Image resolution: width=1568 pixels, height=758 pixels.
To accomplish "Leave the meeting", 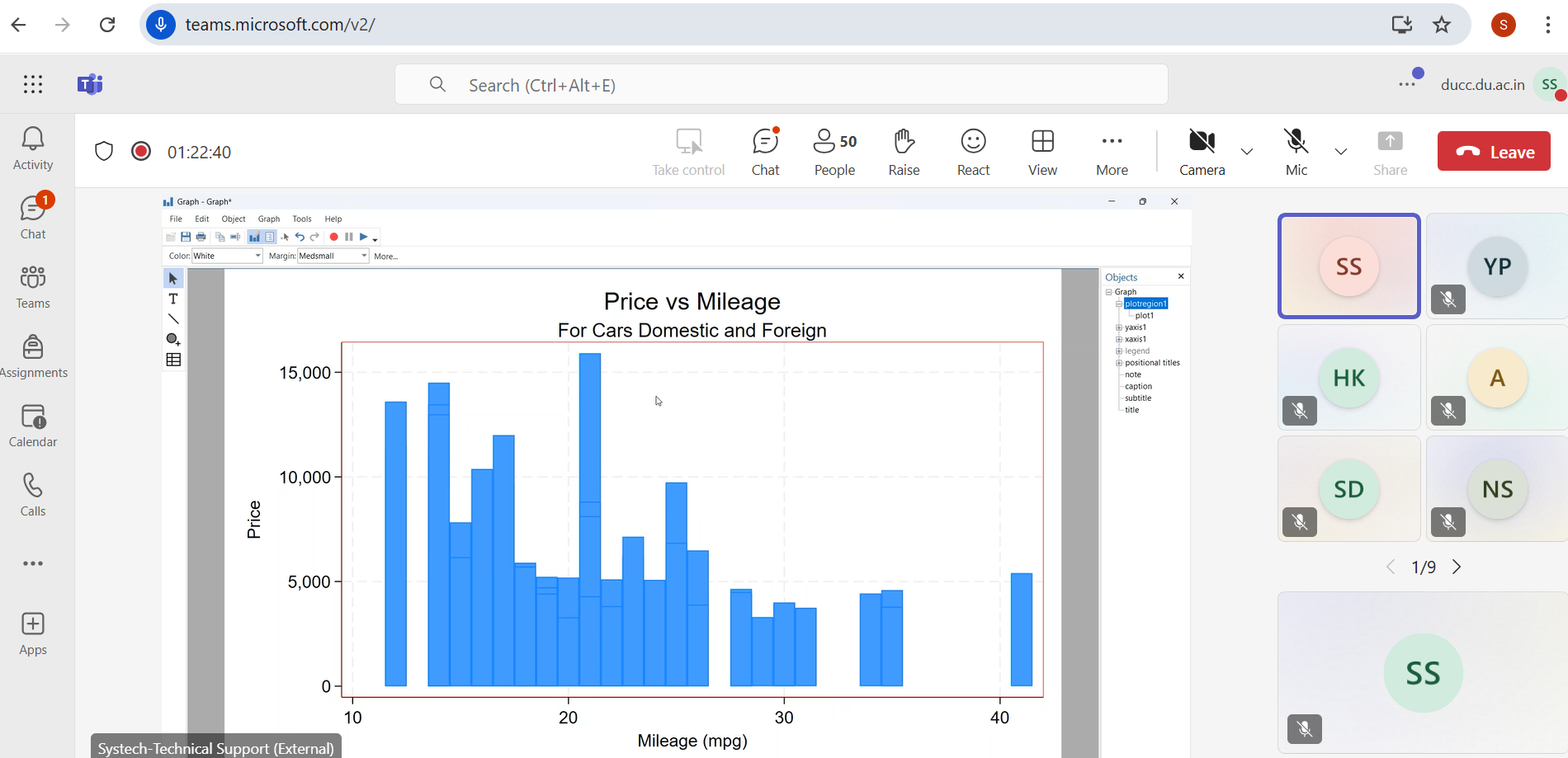I will [x=1494, y=152].
